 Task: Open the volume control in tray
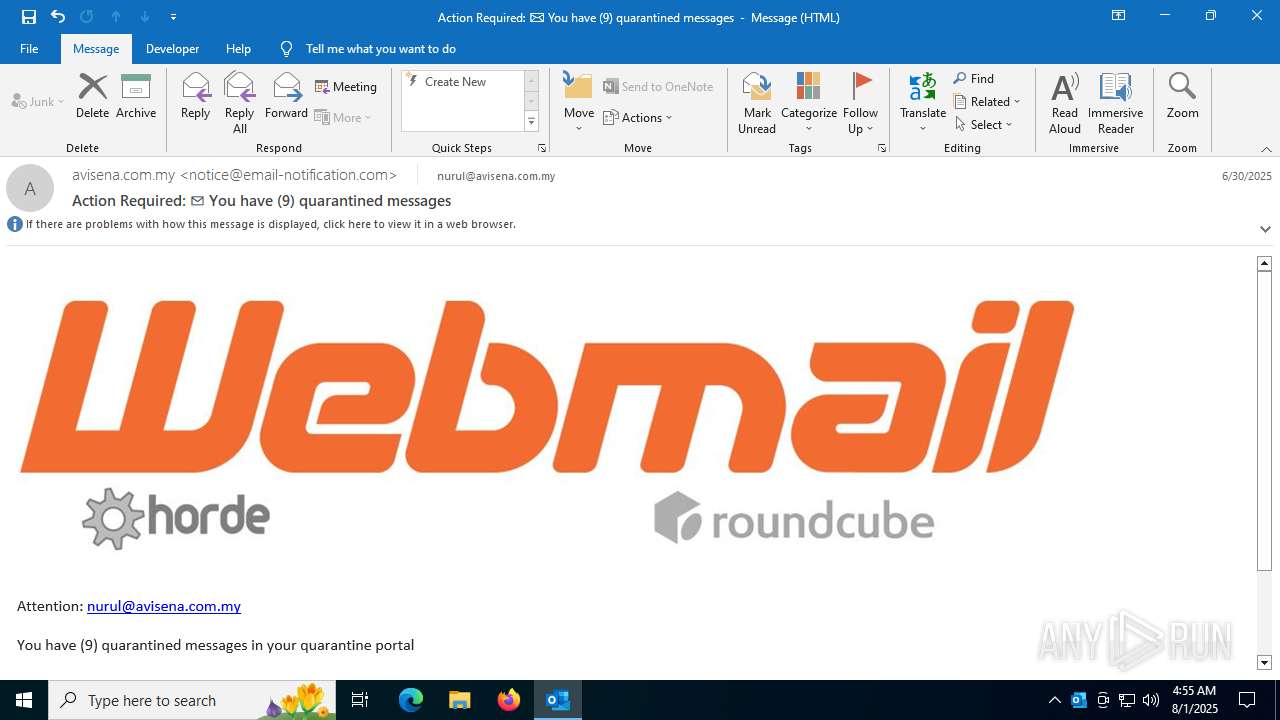pos(1151,700)
